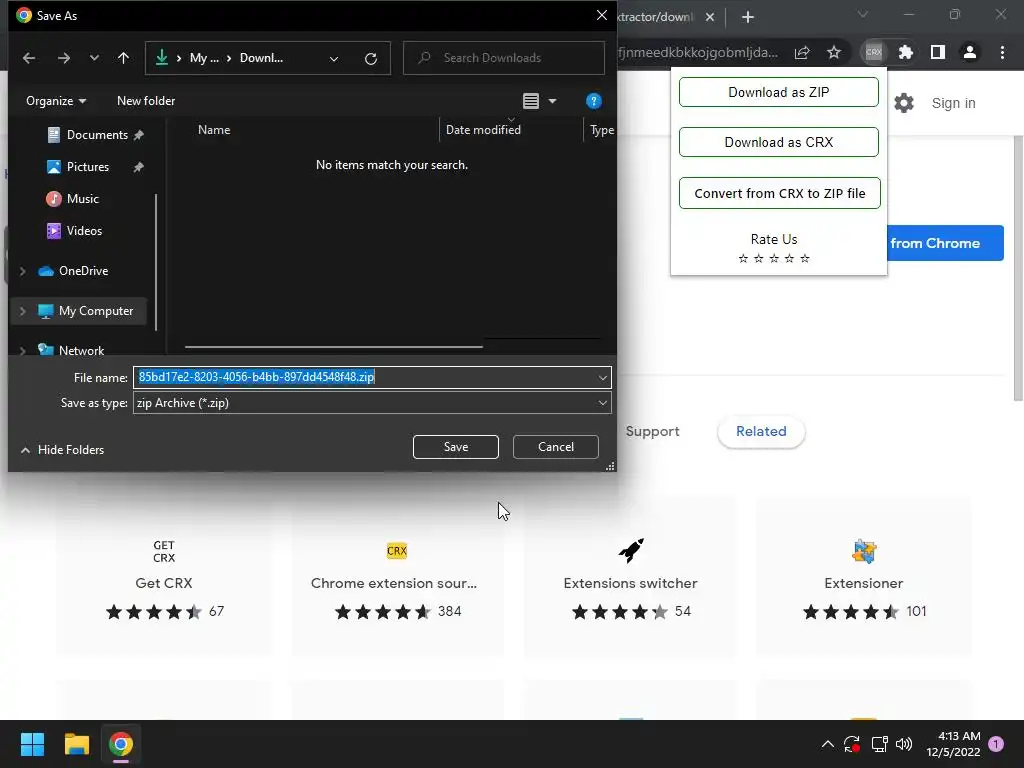Change the view layout icon
This screenshot has width=1024, height=768.
click(531, 101)
